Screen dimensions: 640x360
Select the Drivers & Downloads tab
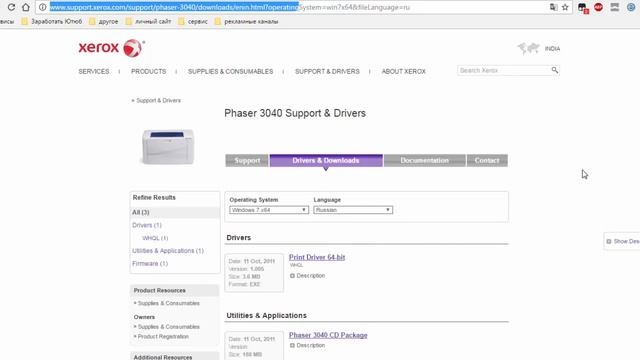pos(326,160)
